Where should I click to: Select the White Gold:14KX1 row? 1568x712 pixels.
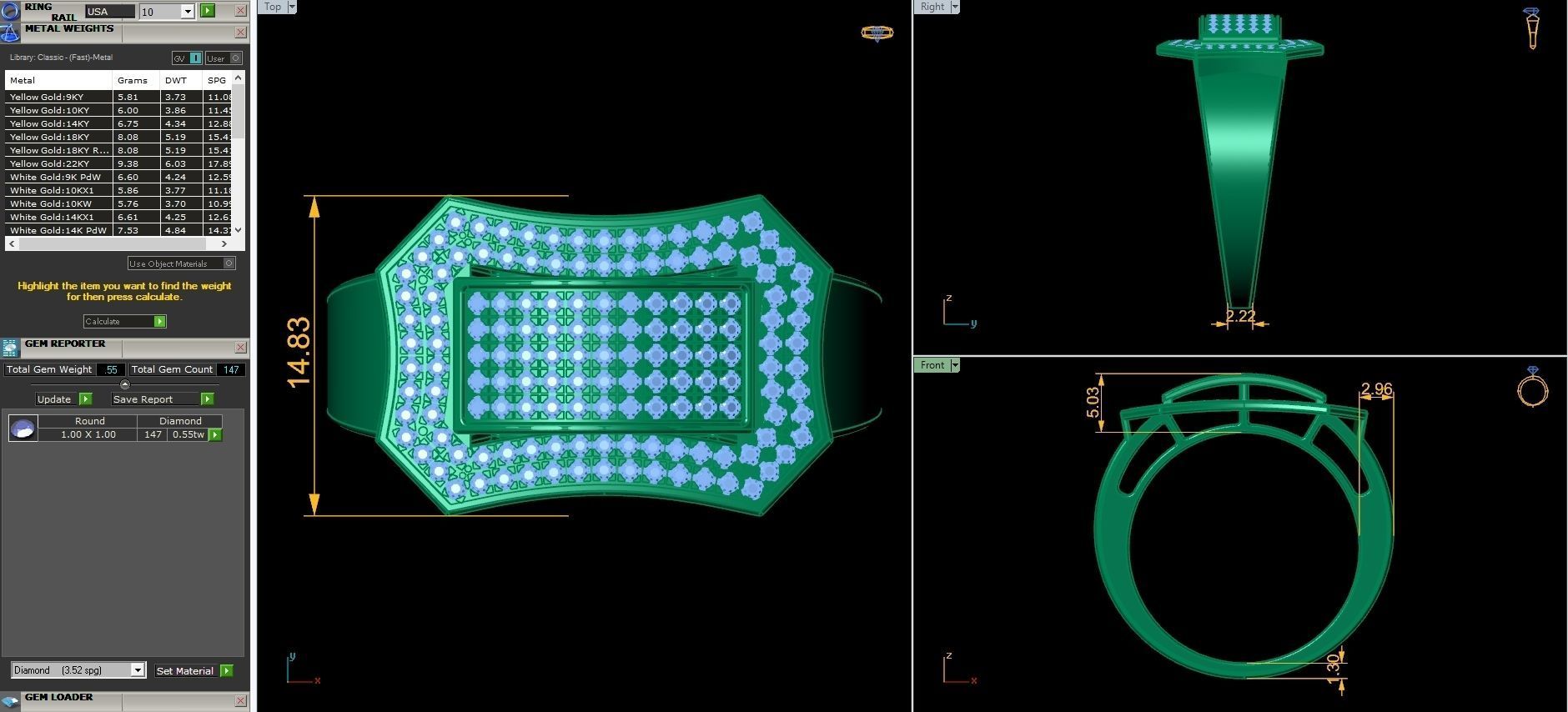118,217
